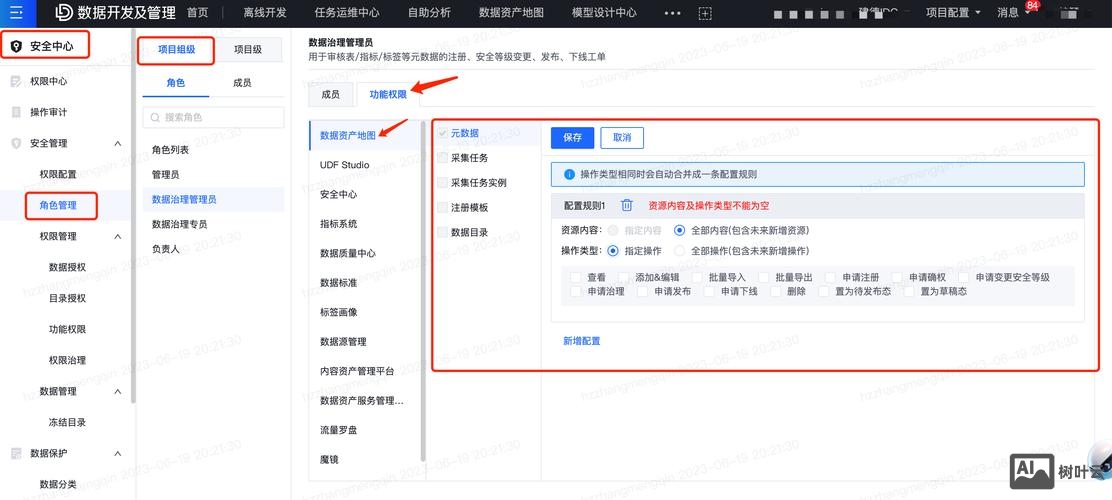This screenshot has height=500, width=1112.
Task: Click the 新增配置 link
Action: click(x=582, y=341)
